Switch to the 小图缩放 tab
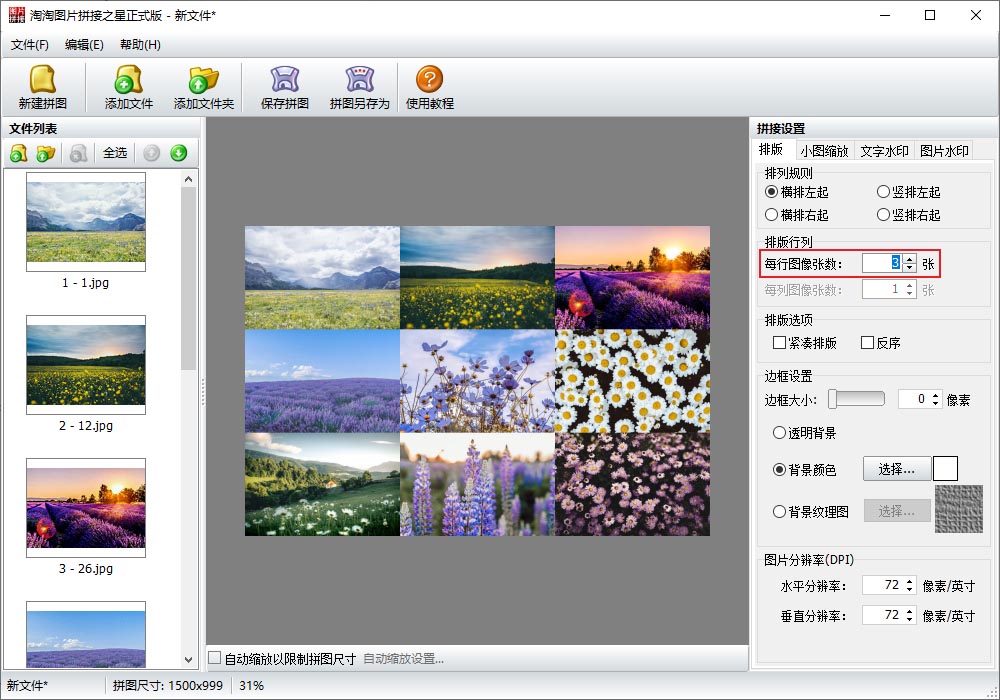 click(824, 151)
